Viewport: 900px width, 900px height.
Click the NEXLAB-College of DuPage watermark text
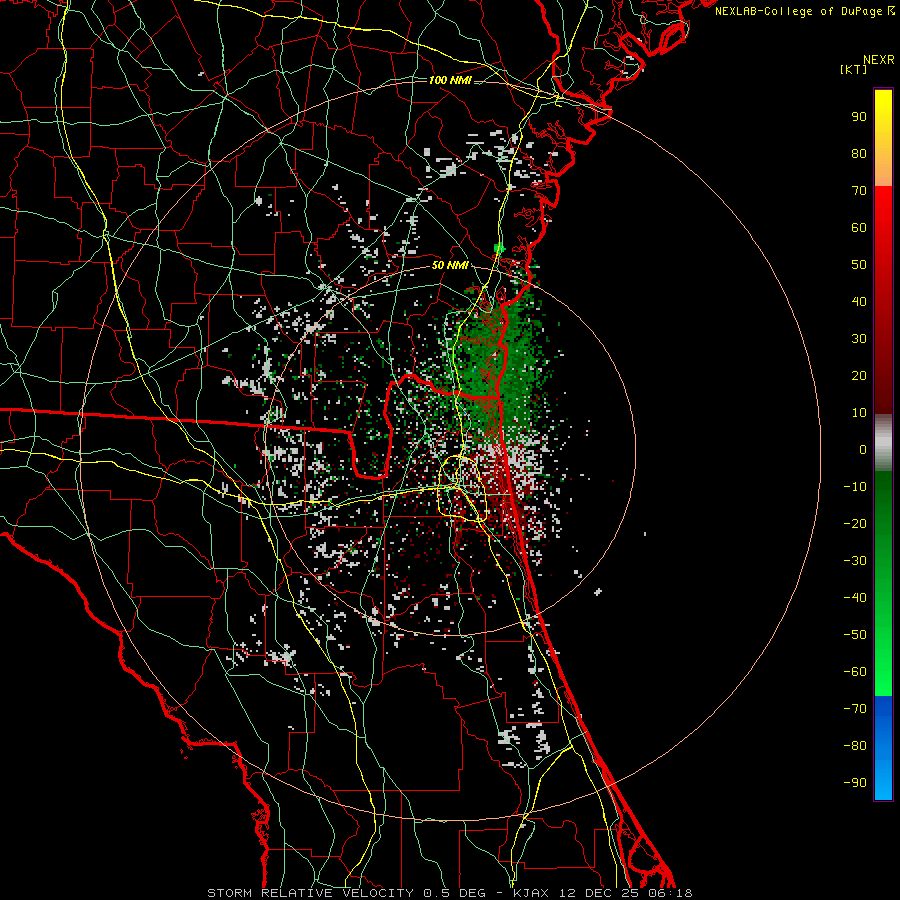coord(804,11)
